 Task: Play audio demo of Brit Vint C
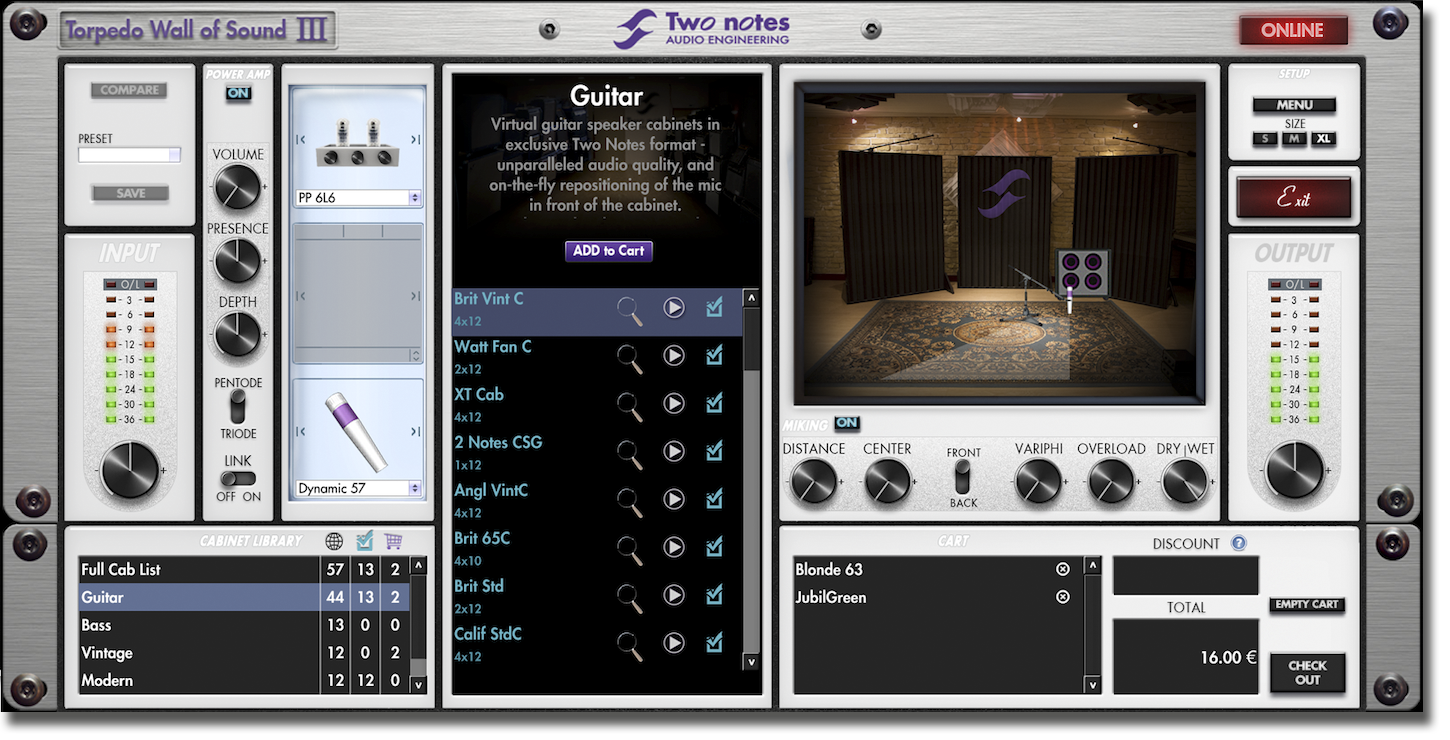point(674,307)
